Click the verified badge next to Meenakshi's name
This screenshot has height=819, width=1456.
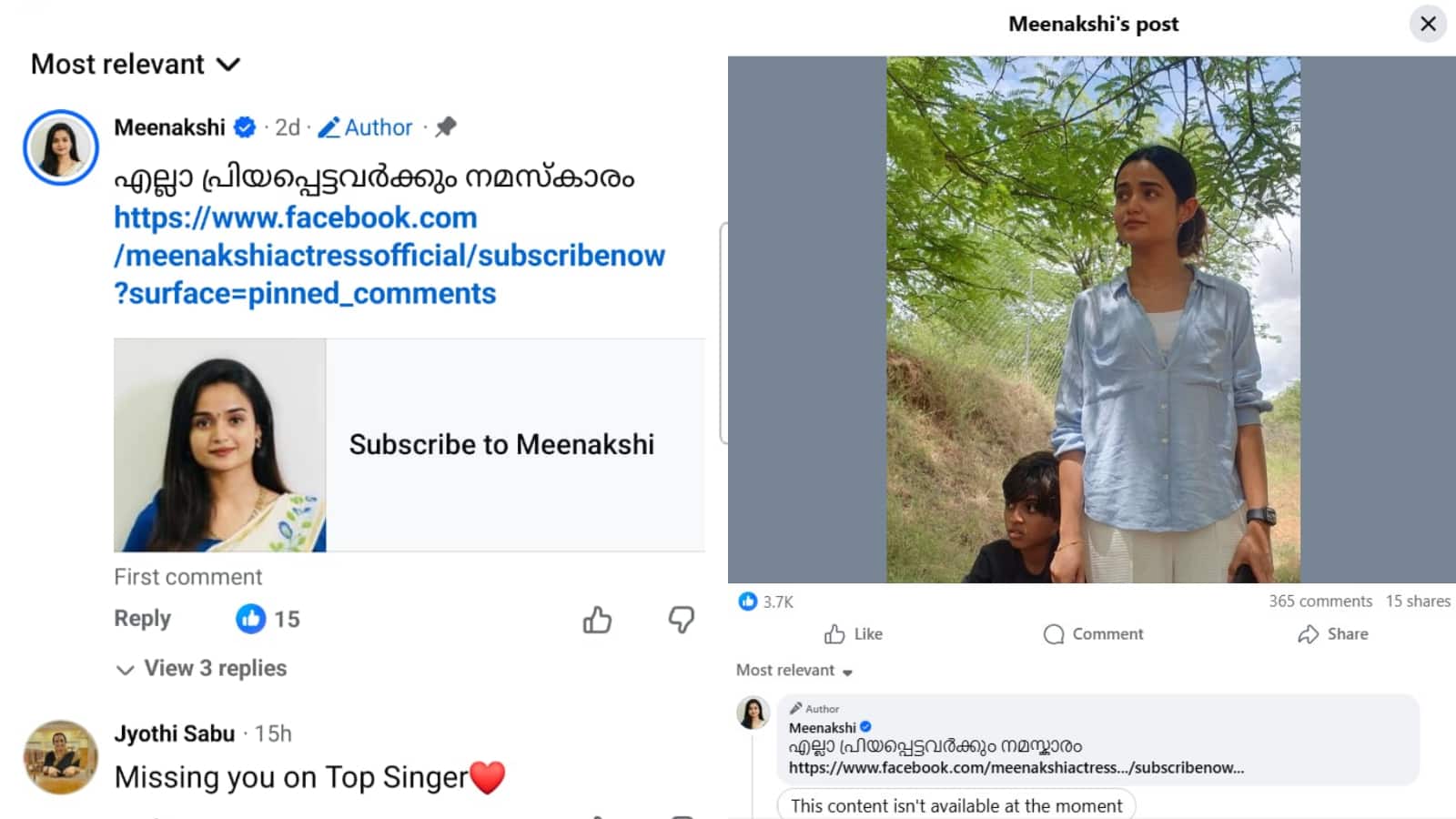point(245,127)
